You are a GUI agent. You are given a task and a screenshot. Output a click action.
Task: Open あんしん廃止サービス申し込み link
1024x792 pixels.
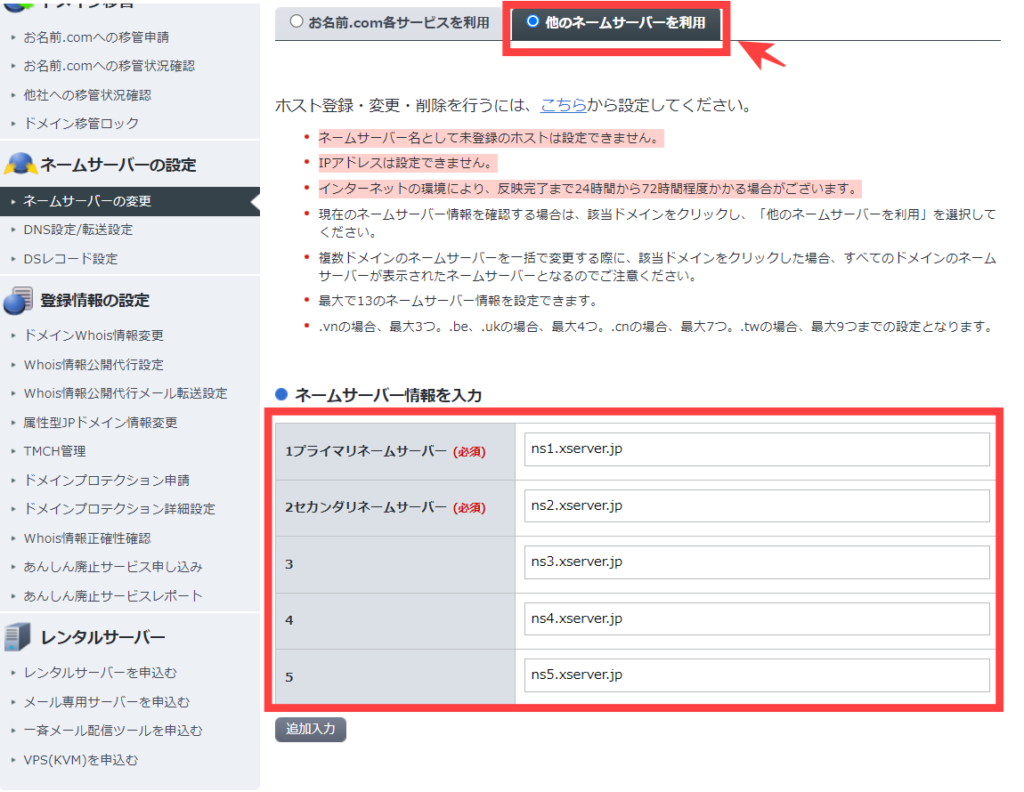(x=113, y=567)
